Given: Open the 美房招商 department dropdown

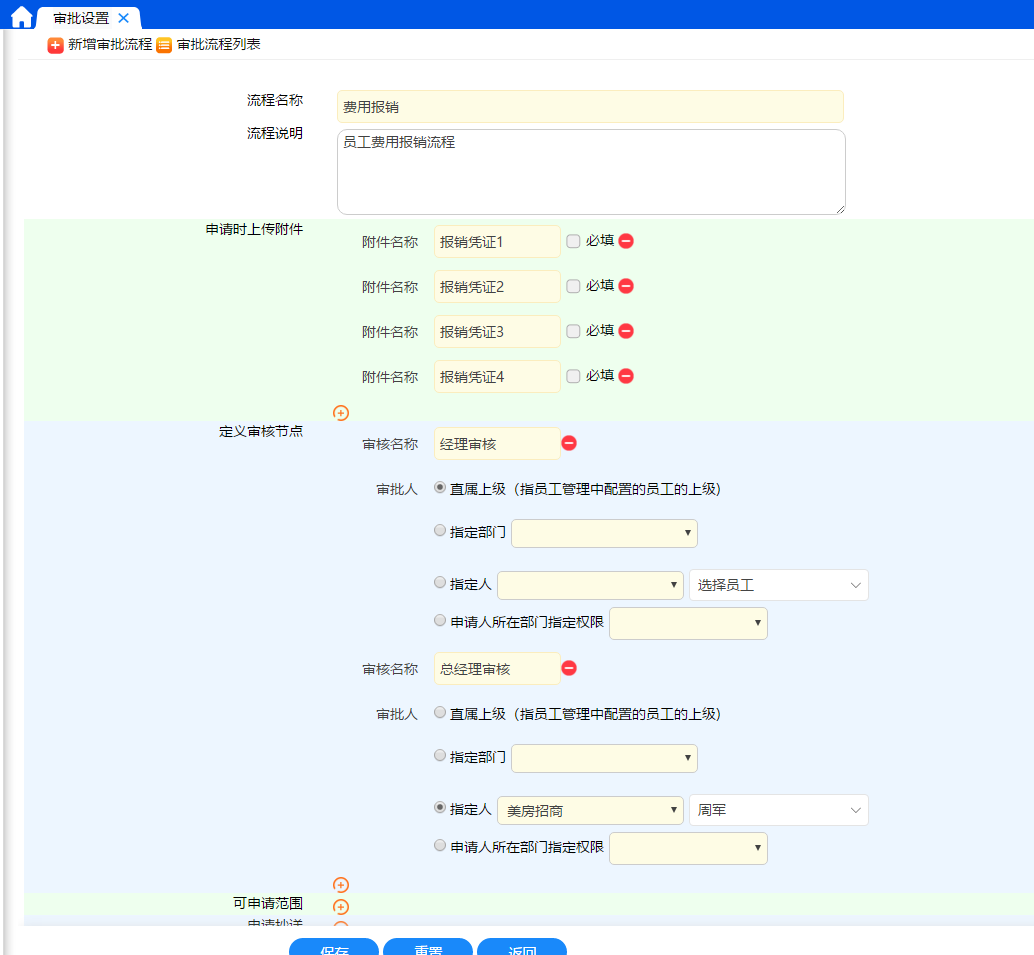Looking at the screenshot, I should tap(589, 810).
